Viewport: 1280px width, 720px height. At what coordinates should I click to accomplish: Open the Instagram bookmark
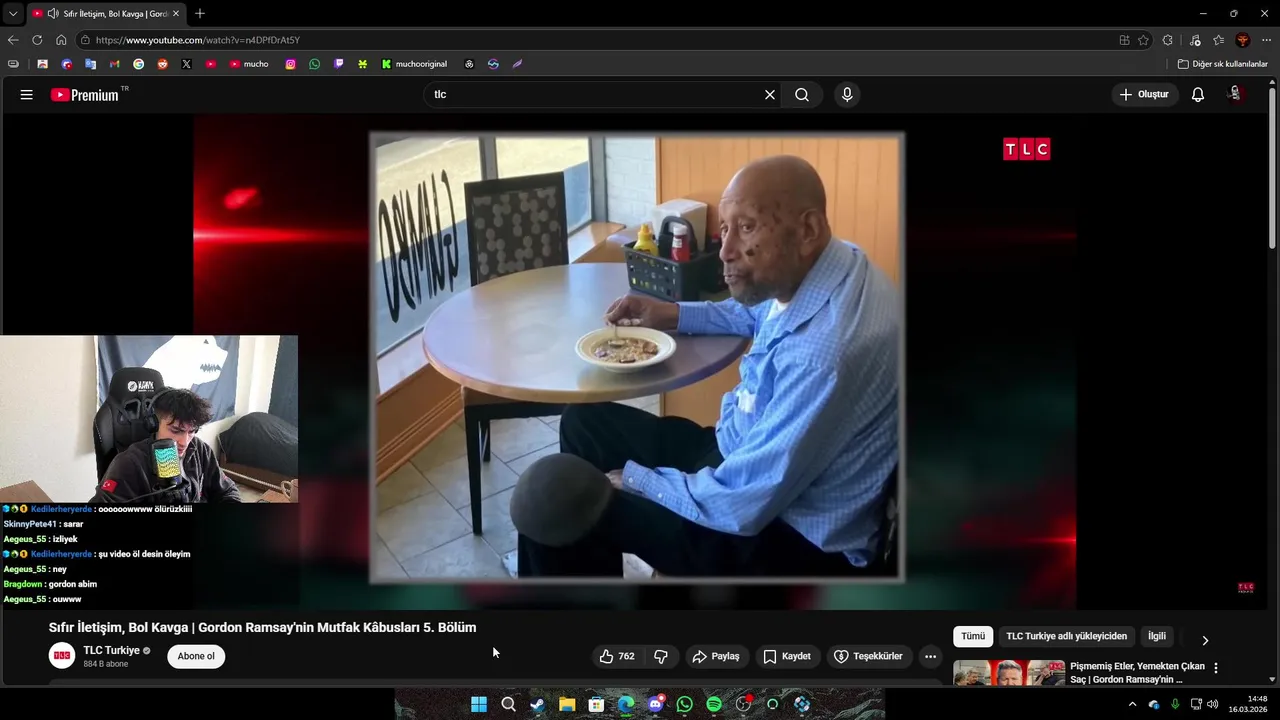290,64
